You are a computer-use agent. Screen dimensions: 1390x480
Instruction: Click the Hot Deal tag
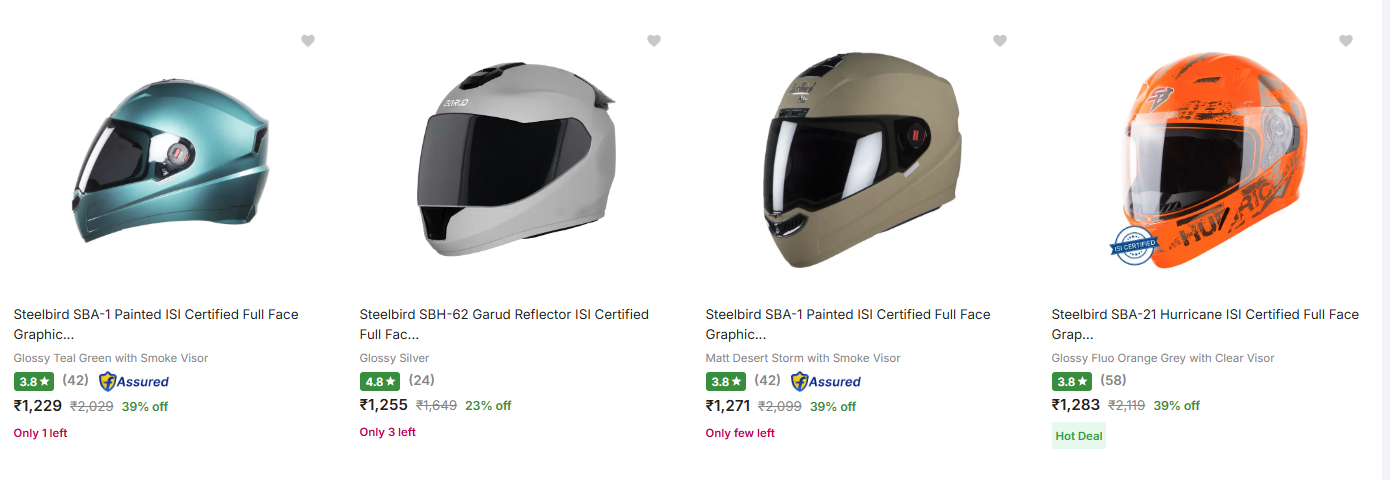click(1078, 436)
